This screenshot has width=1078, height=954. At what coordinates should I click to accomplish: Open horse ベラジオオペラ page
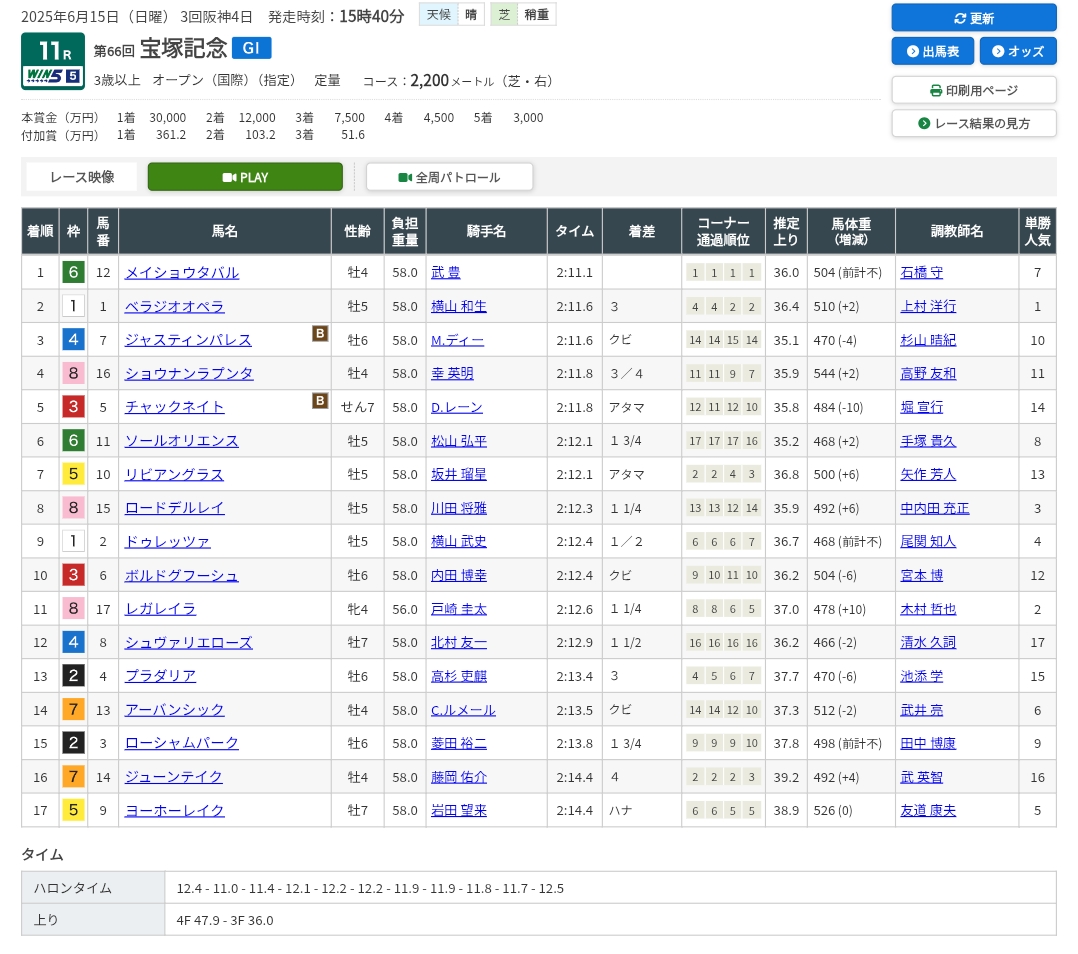tap(174, 307)
